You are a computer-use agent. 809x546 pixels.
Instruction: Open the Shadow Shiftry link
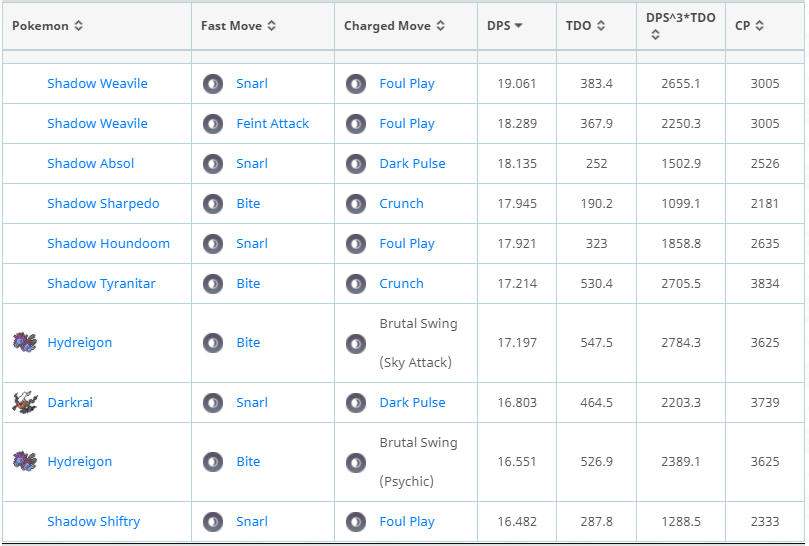tap(93, 522)
